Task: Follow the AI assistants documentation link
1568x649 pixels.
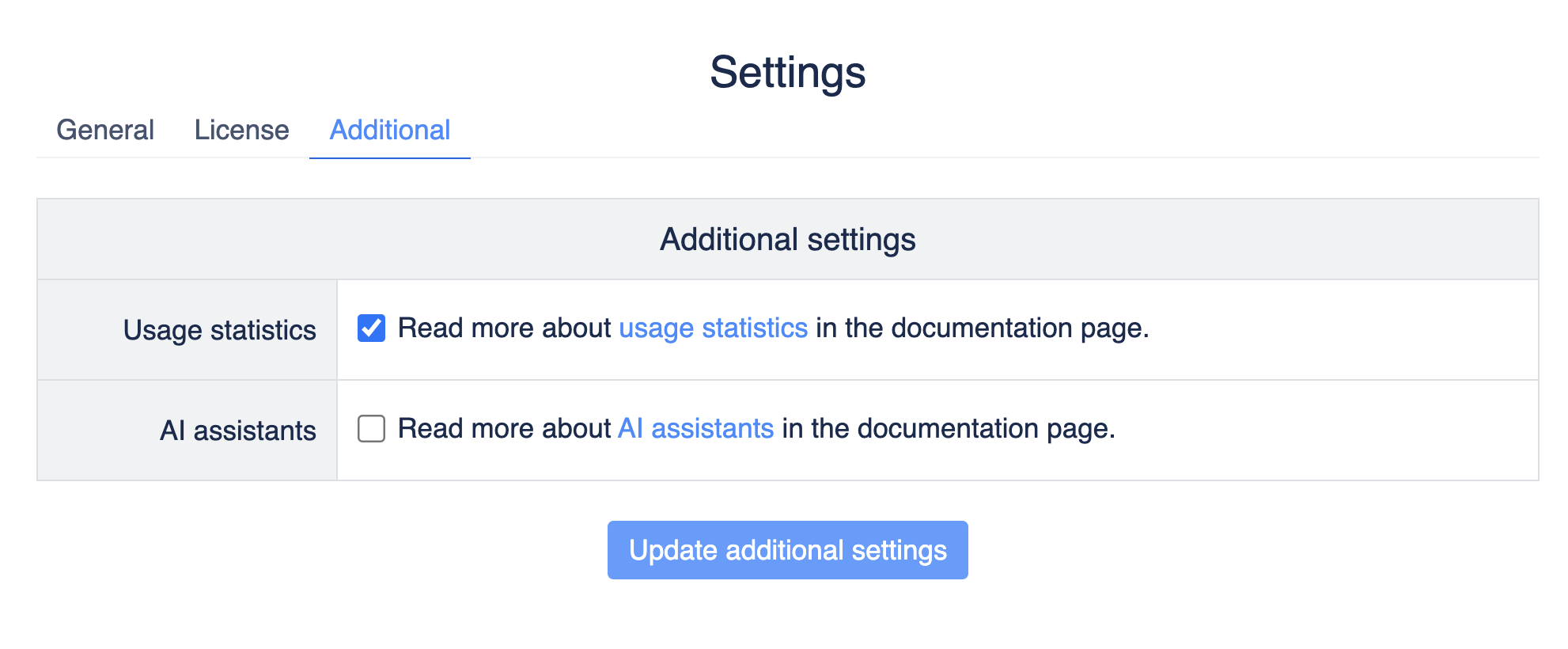Action: pos(695,428)
